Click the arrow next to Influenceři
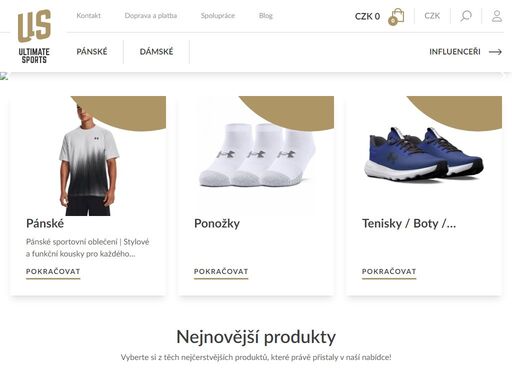Screen dimensions: 512x384 coord(495,52)
